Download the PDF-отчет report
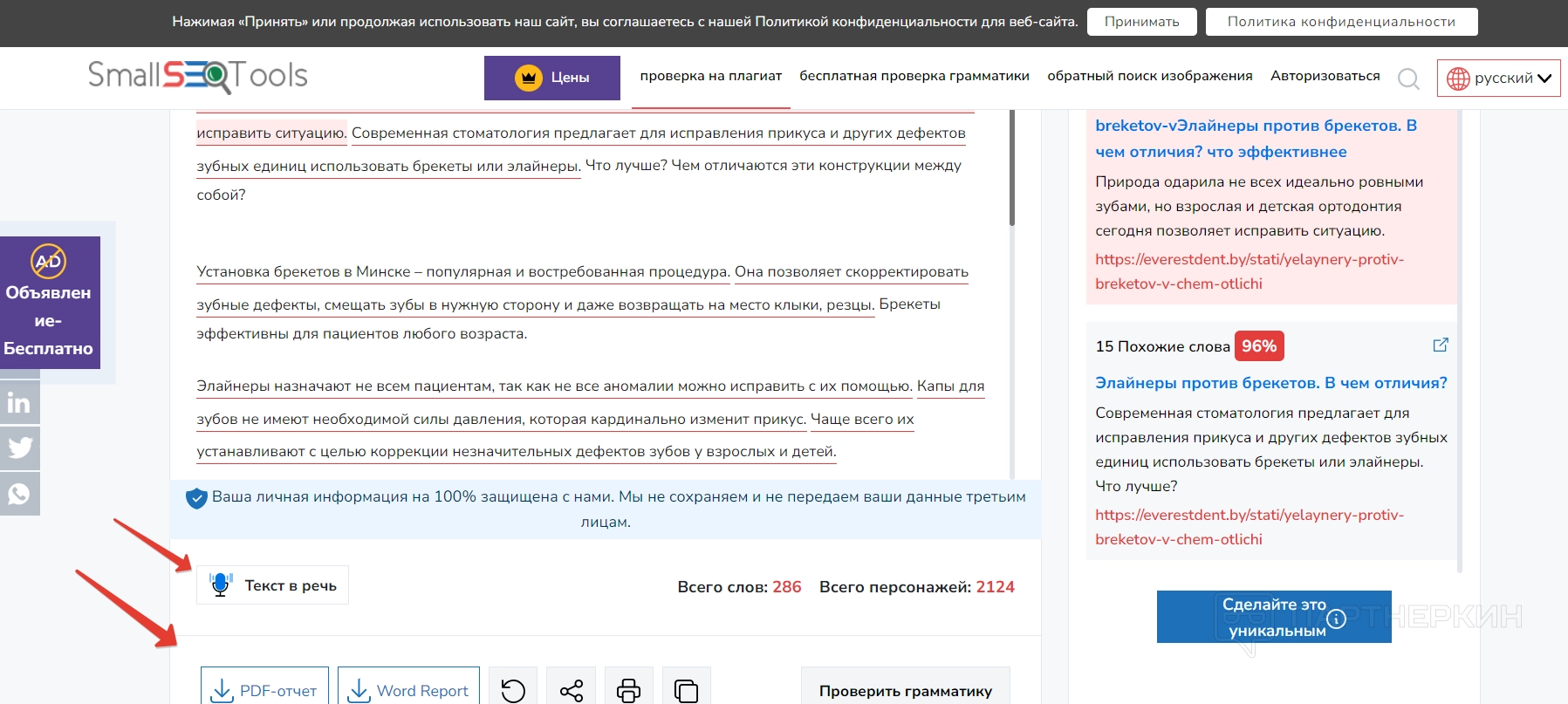 (264, 690)
